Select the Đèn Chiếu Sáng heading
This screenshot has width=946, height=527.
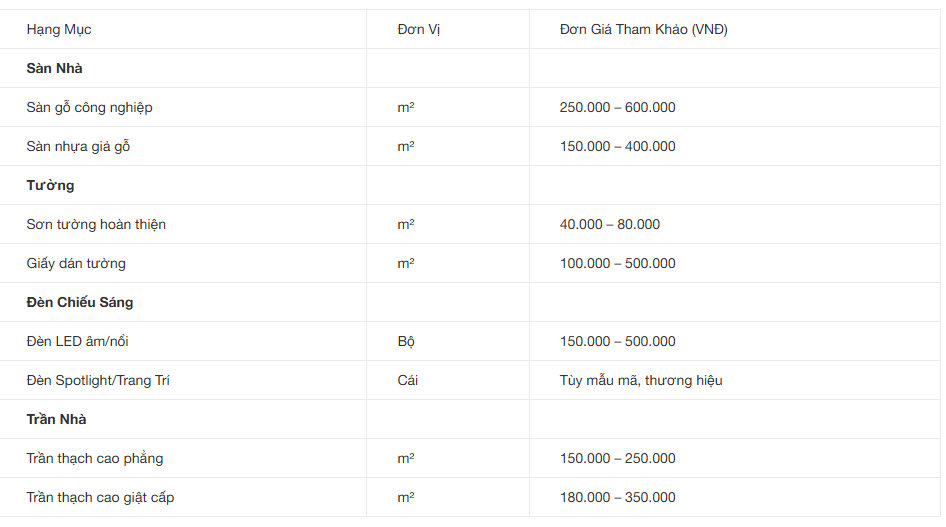tap(80, 302)
